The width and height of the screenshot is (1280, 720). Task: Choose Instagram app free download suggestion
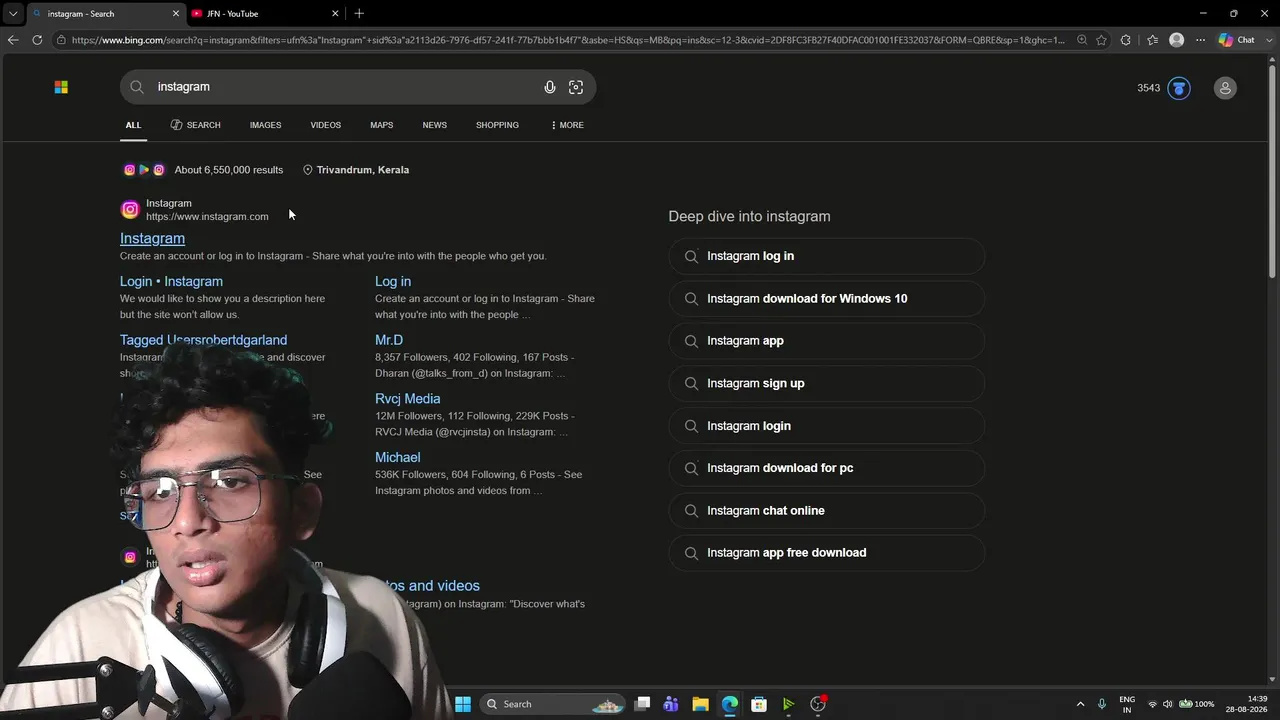point(827,553)
